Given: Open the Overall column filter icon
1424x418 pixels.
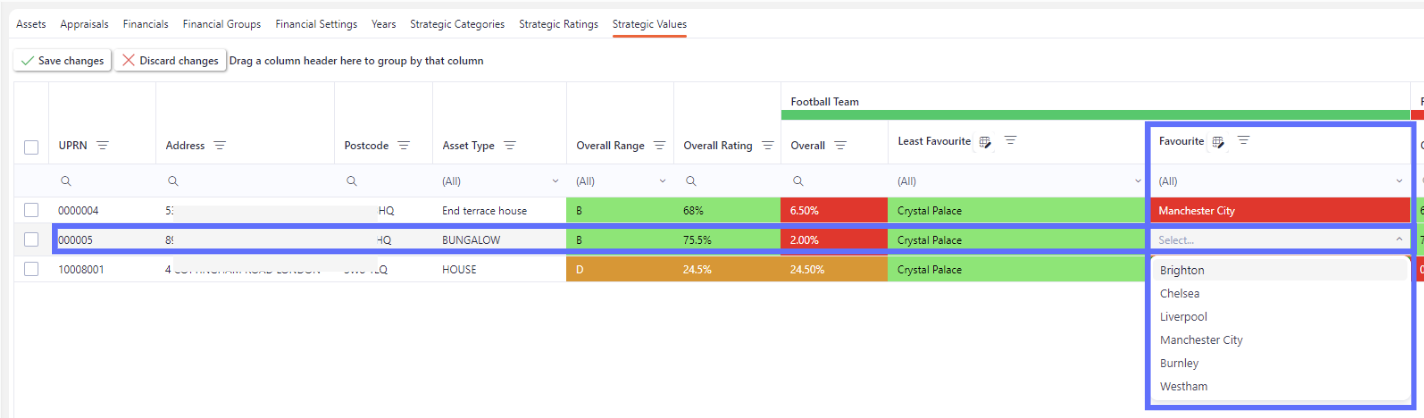Looking at the screenshot, I should tap(841, 146).
